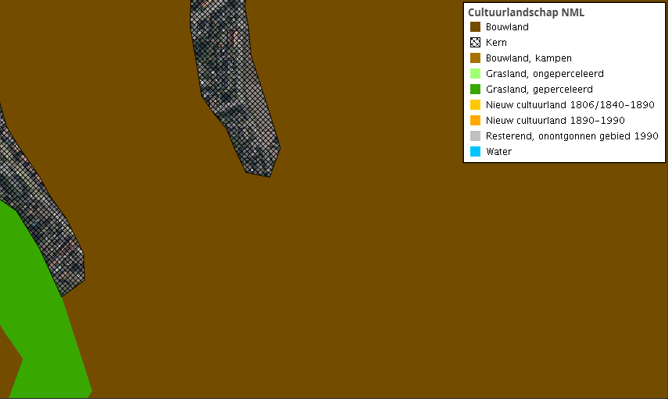Click the Kern hatched legend symbol

[475, 43]
